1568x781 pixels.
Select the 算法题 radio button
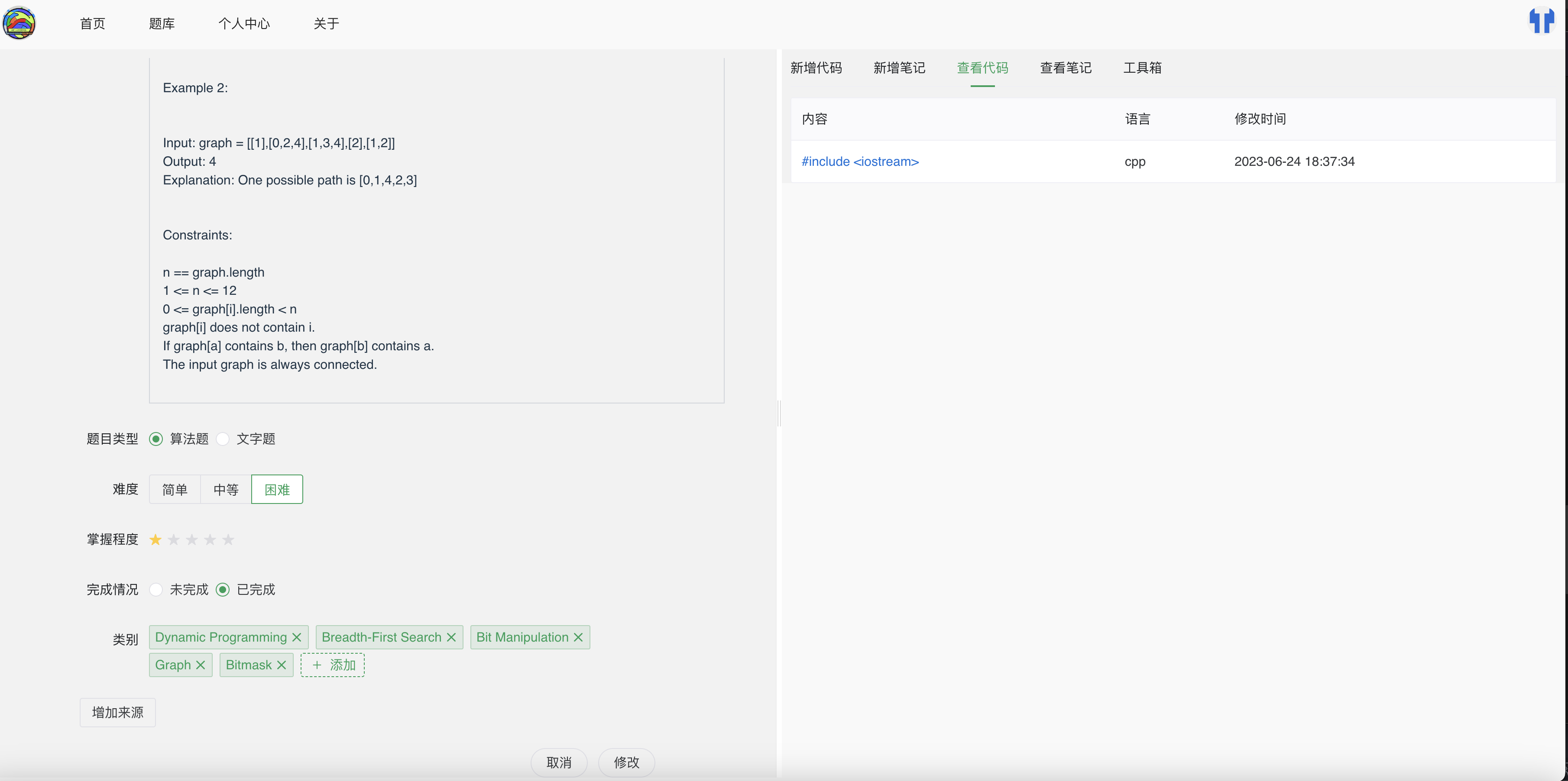coord(156,439)
